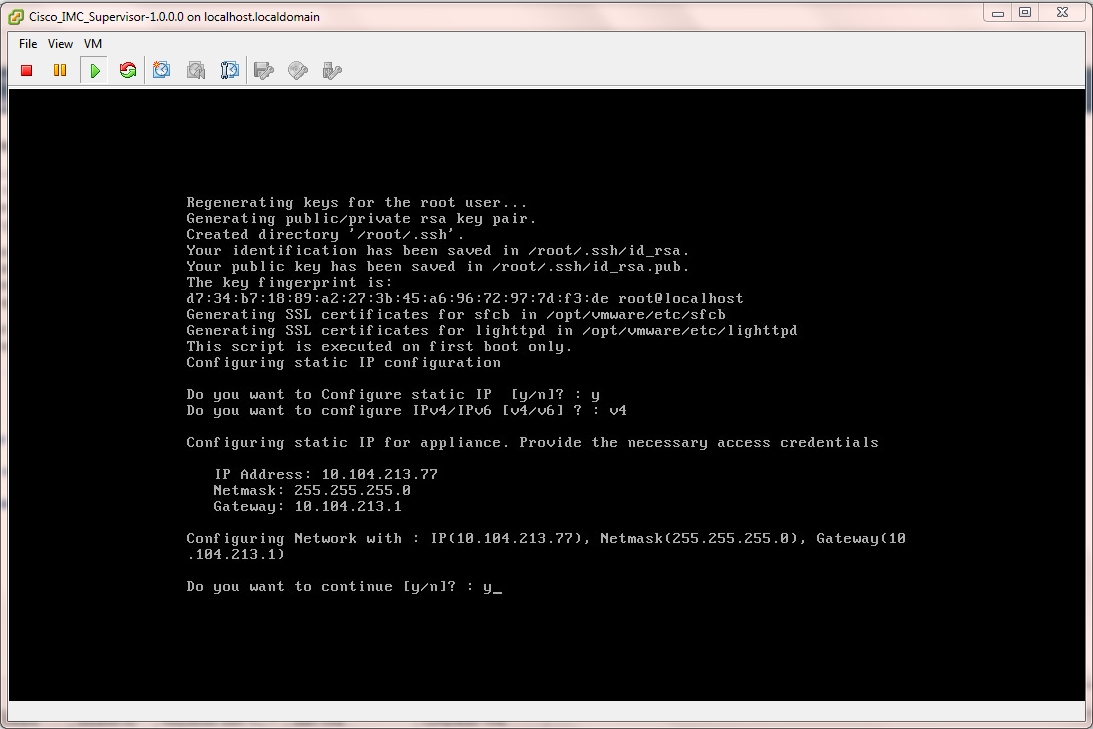Image resolution: width=1093 pixels, height=729 pixels.
Task: Click "Created directory '/root/.ssh'." line
Action: [x=325, y=235]
